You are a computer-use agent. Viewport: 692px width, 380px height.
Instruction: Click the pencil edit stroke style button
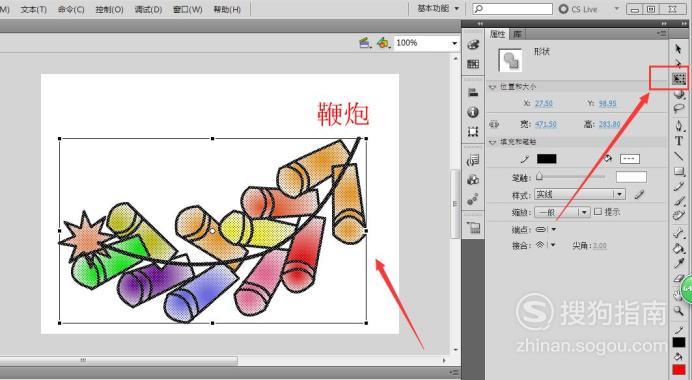[x=639, y=194]
